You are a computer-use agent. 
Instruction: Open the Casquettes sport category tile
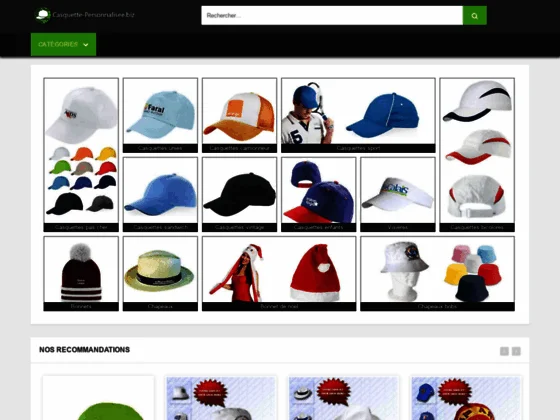358,115
